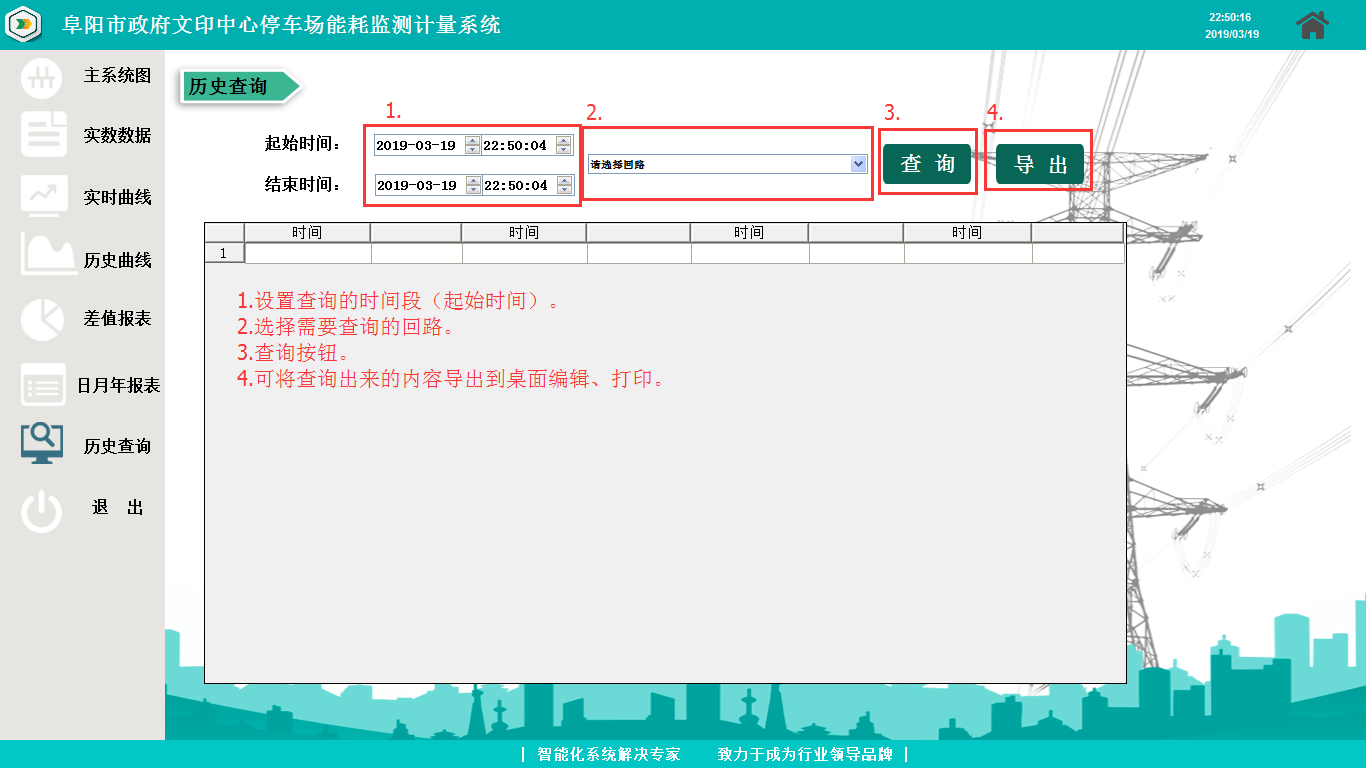Decrease end time using down spinner
This screenshot has height=768, width=1366.
(x=564, y=190)
